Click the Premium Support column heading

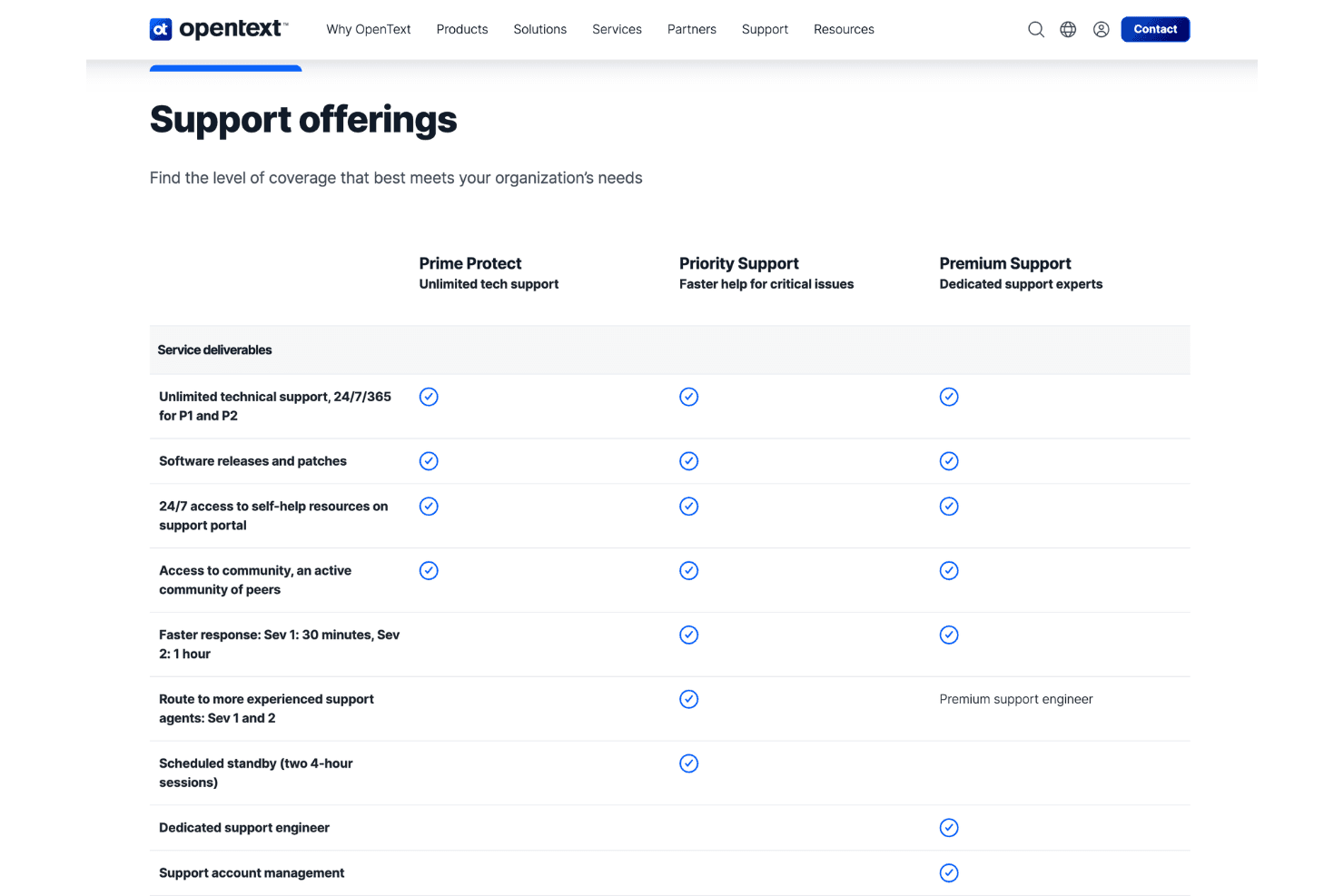point(1005,263)
